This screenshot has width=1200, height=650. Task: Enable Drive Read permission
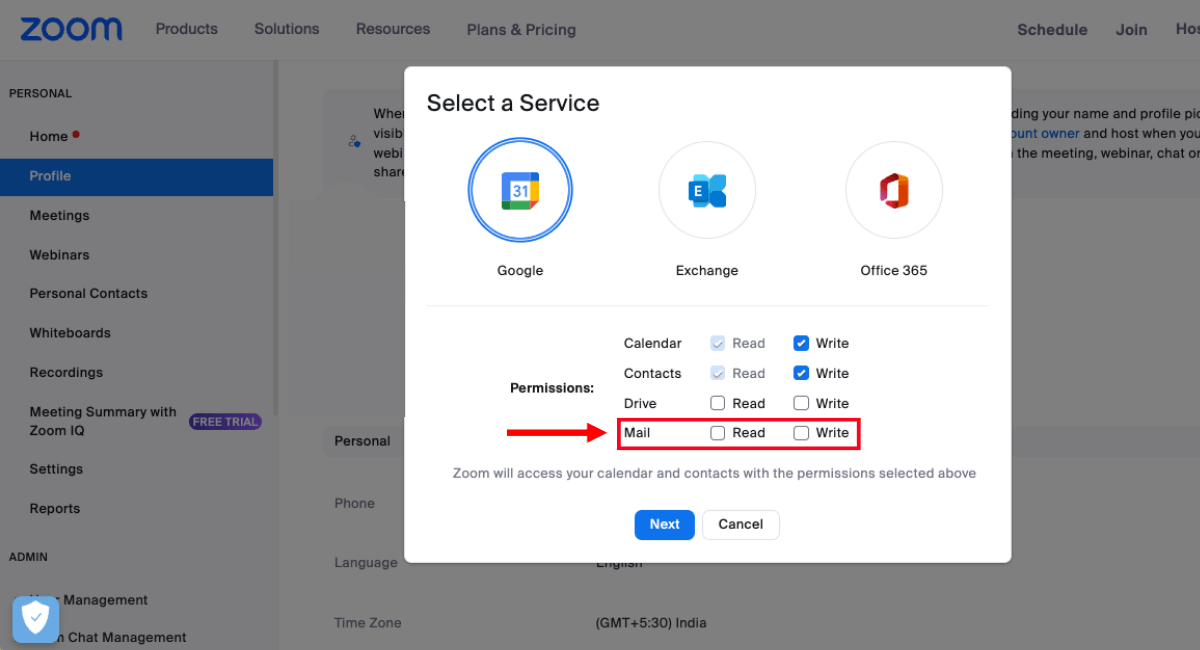pyautogui.click(x=717, y=403)
